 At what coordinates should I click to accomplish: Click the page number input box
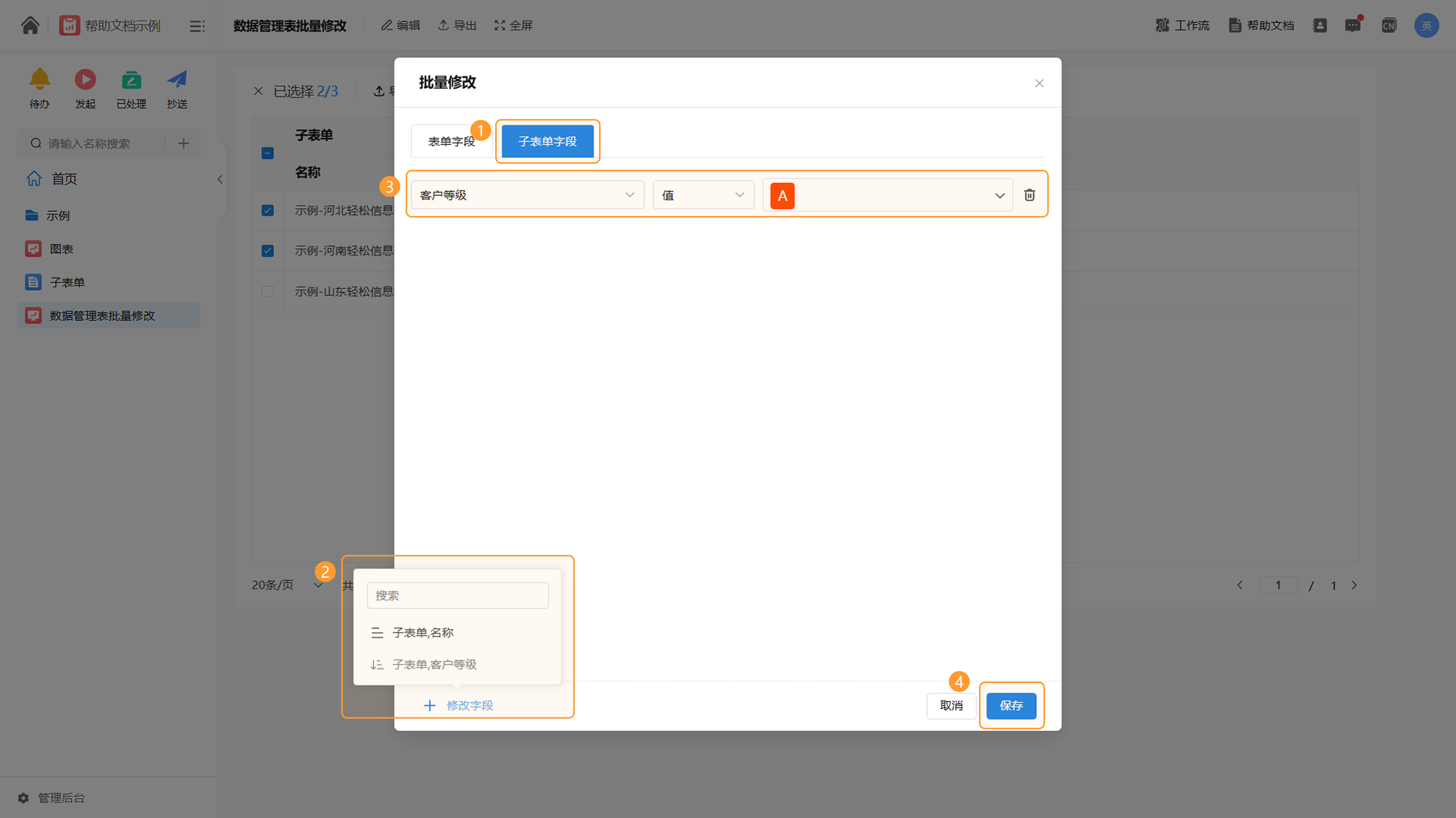pyautogui.click(x=1278, y=585)
